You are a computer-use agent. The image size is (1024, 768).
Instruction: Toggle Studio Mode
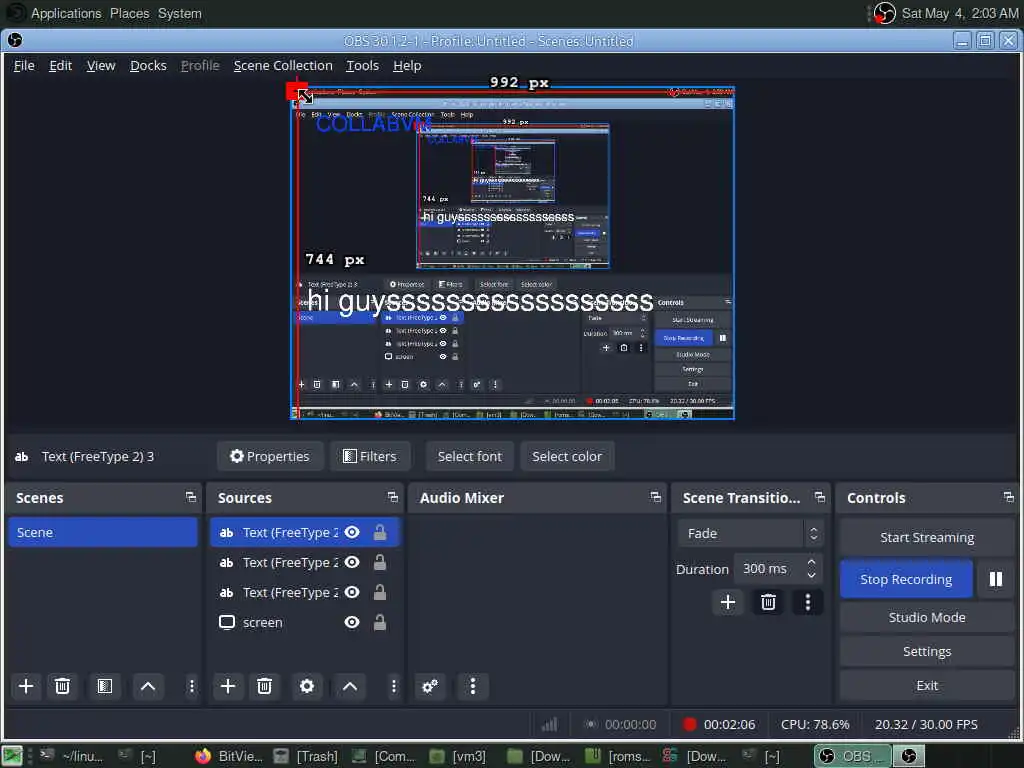927,617
